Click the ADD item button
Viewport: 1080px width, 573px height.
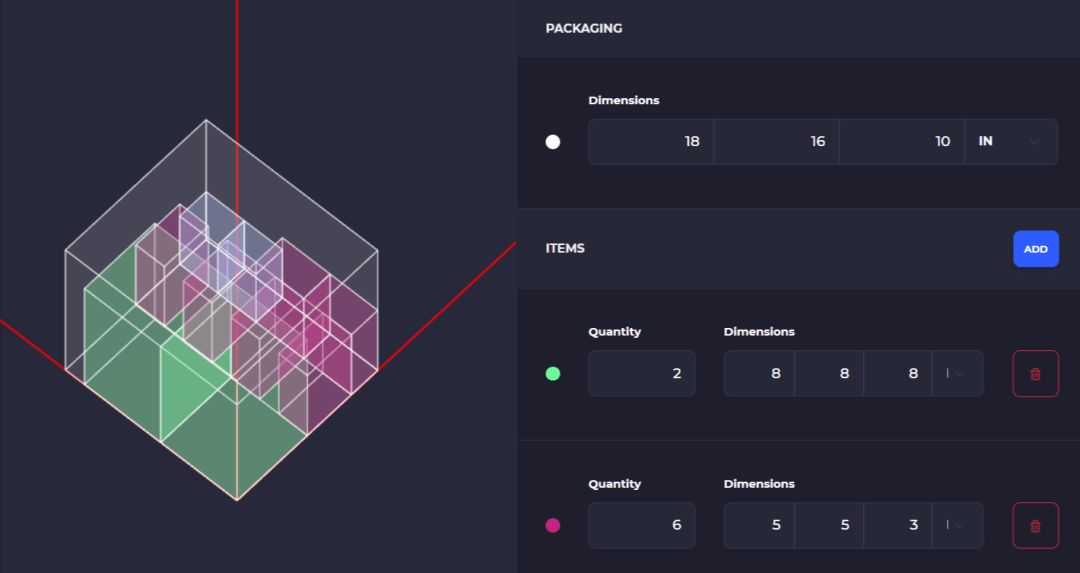(1035, 249)
